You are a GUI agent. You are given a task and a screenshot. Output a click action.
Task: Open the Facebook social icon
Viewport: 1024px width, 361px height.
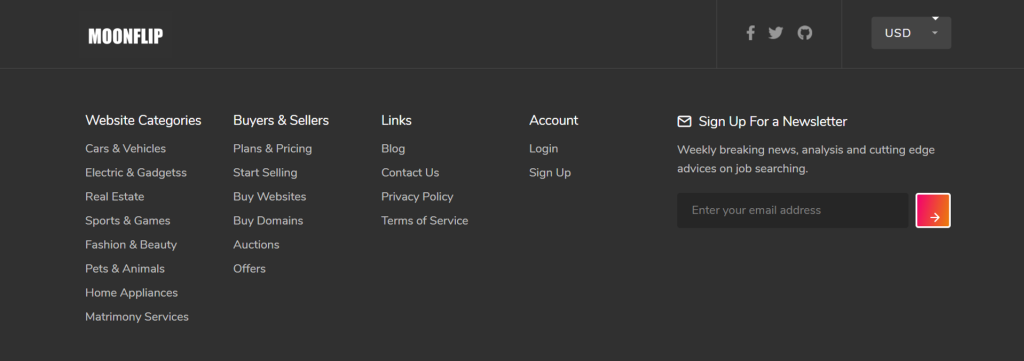click(x=750, y=33)
